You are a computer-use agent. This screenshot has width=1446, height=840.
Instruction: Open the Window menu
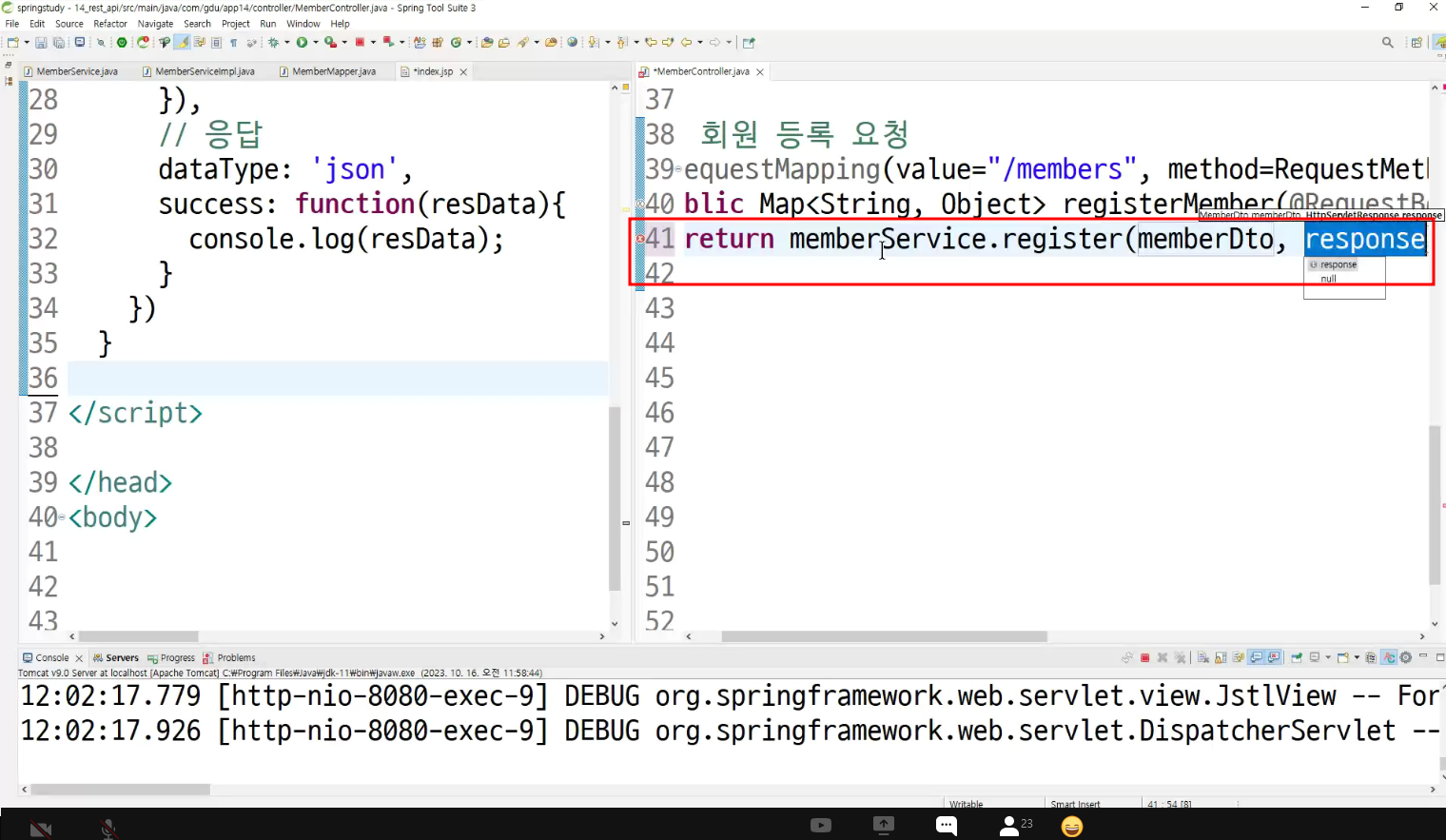point(303,24)
